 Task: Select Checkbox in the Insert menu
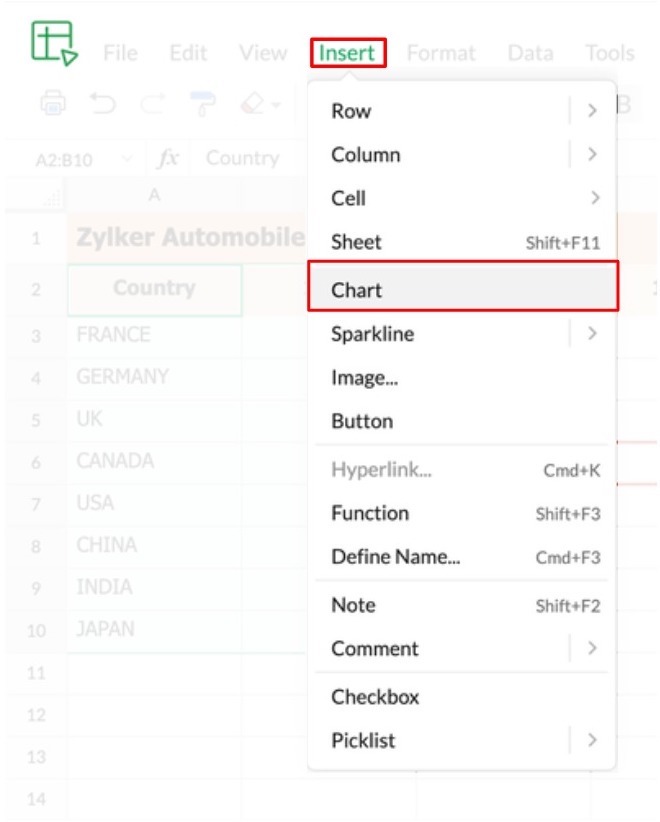(375, 697)
